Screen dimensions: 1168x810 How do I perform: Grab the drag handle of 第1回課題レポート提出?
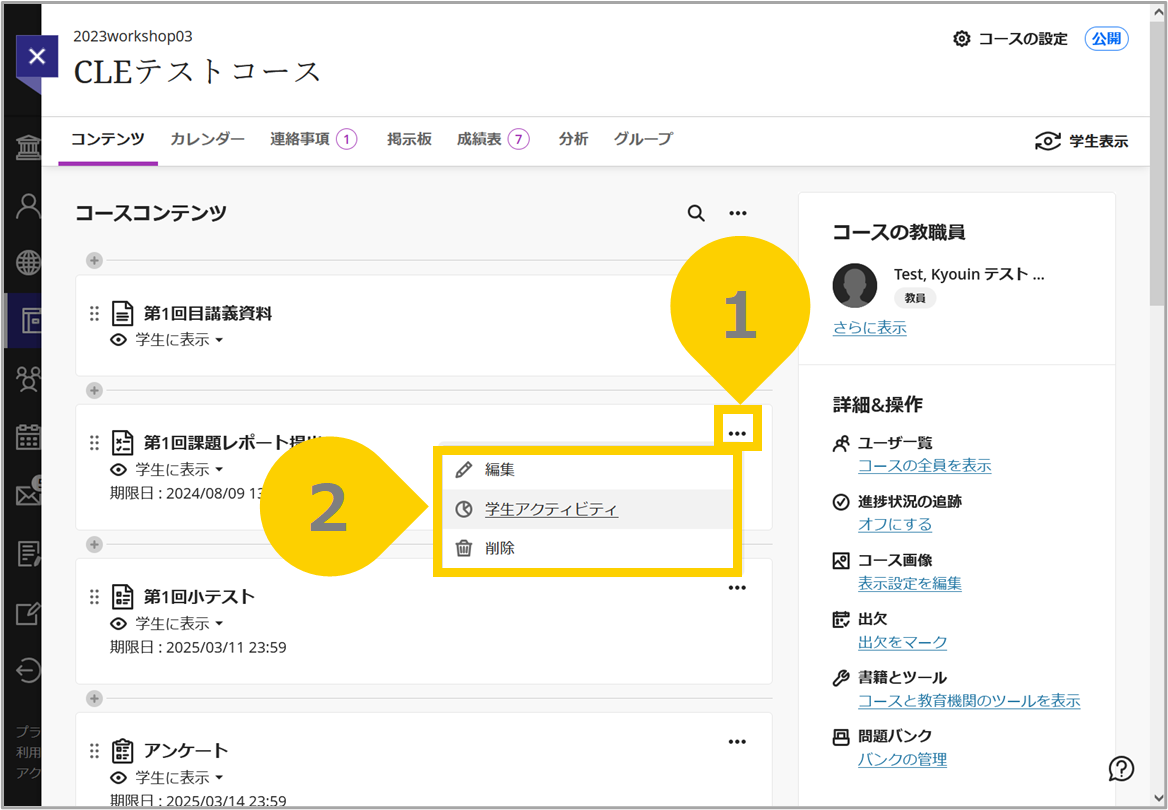click(x=94, y=443)
